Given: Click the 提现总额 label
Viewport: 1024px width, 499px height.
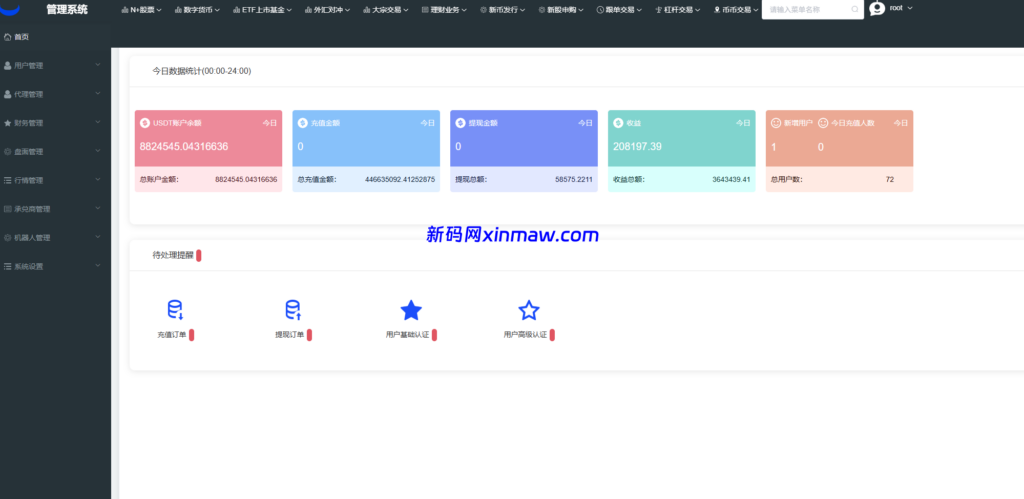Looking at the screenshot, I should coord(471,179).
